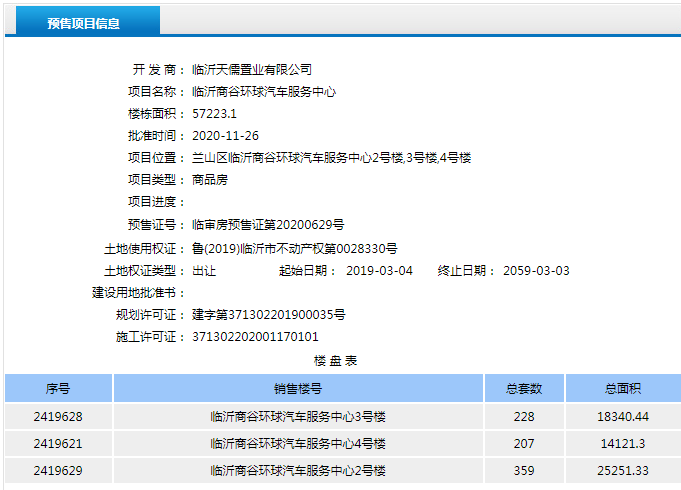This screenshot has height=490, width=681.
Task: Click the 预售证号 field label
Action: [x=156, y=225]
